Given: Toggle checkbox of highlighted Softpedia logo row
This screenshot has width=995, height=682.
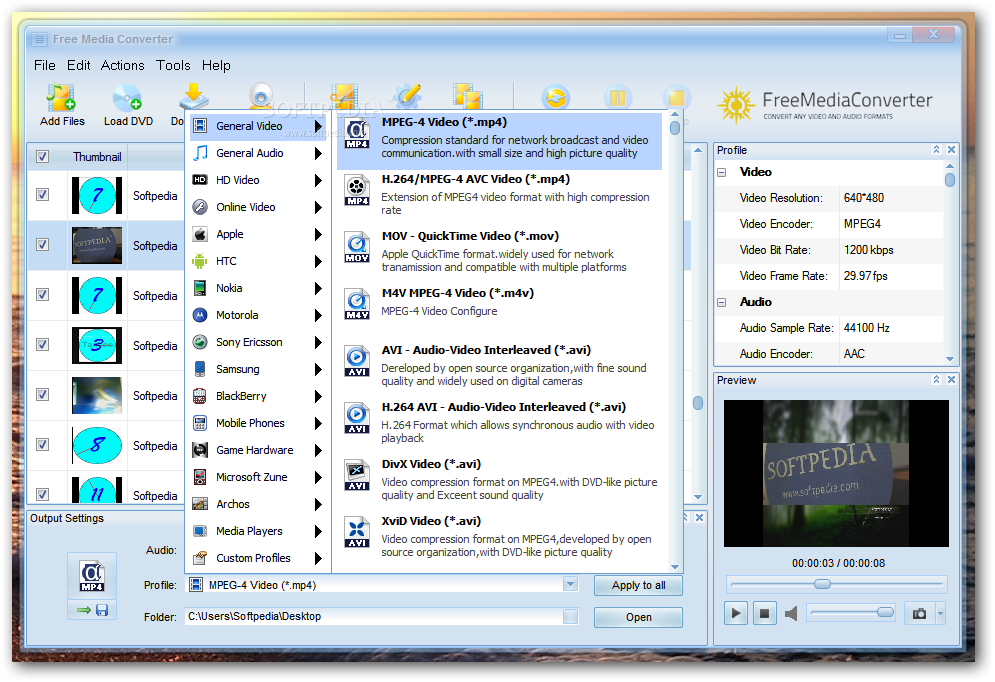Looking at the screenshot, I should pos(43,245).
